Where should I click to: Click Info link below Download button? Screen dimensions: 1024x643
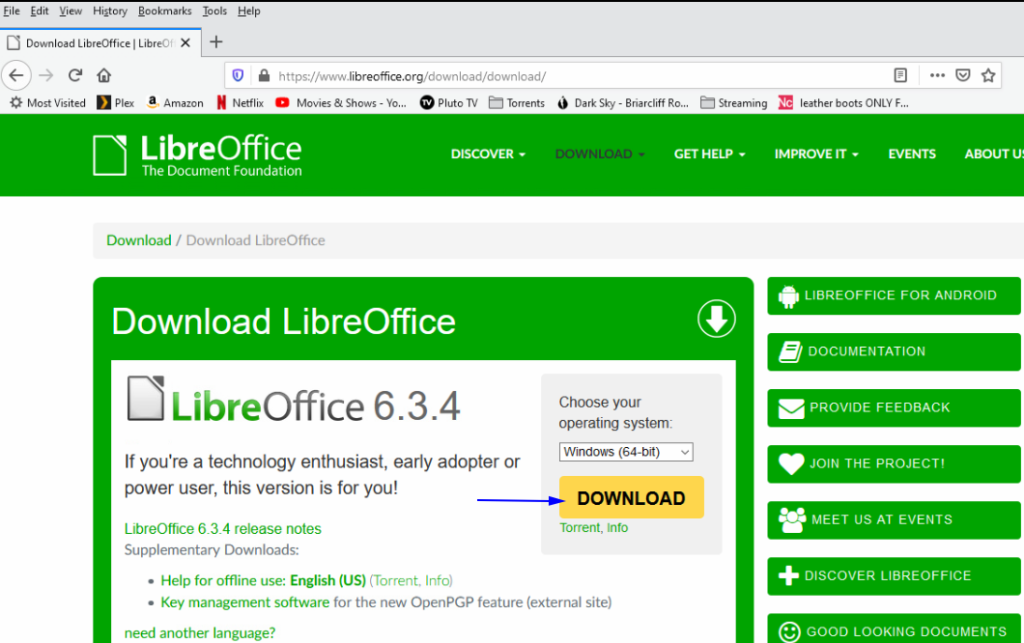click(x=617, y=527)
